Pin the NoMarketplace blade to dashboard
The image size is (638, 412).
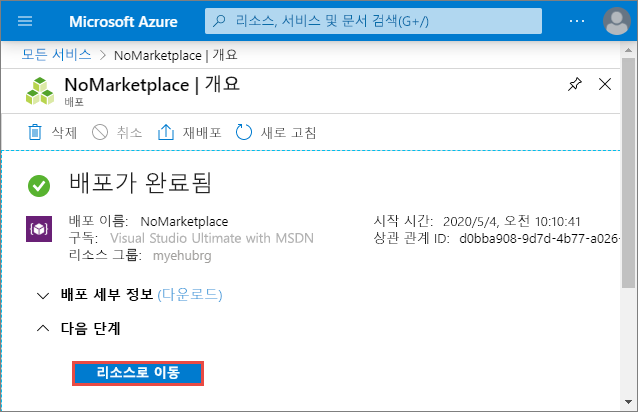pyautogui.click(x=575, y=85)
